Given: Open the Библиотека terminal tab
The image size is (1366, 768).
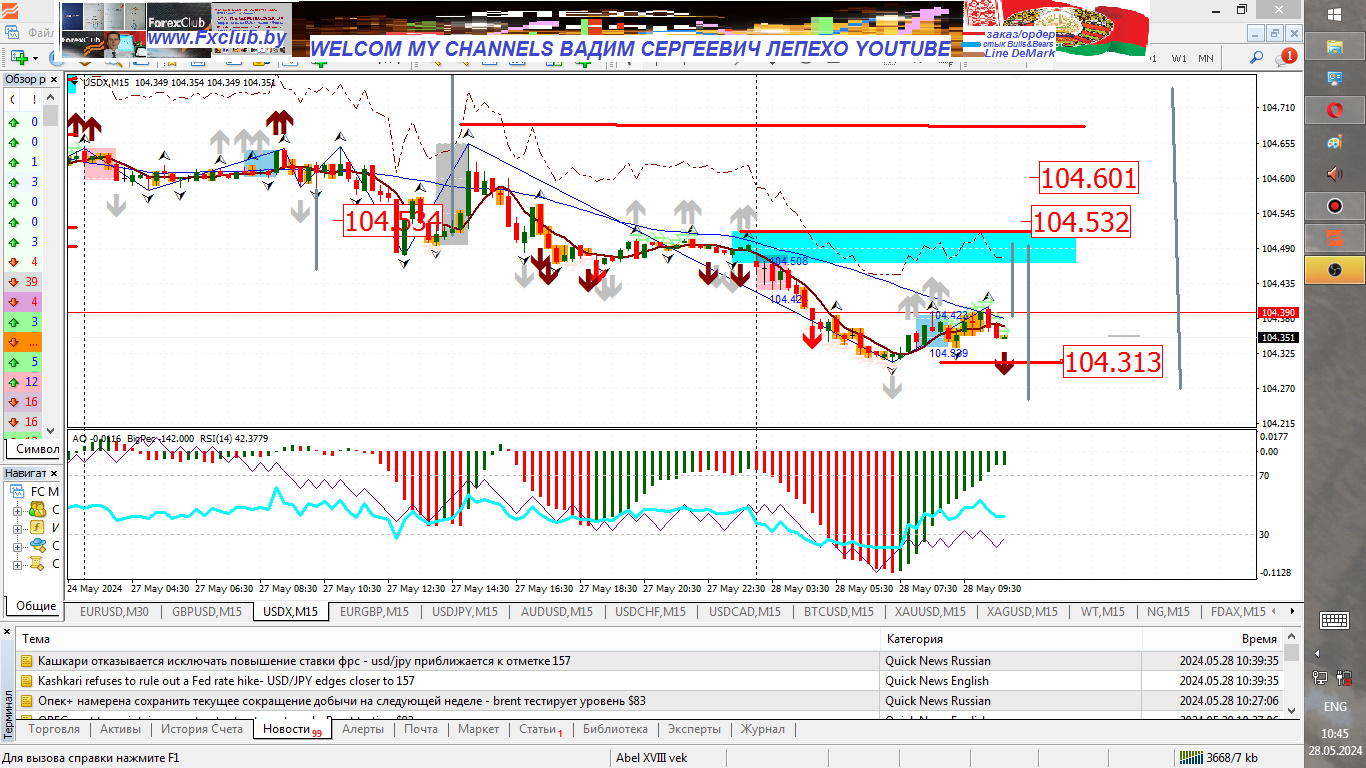Looking at the screenshot, I should click(x=615, y=729).
